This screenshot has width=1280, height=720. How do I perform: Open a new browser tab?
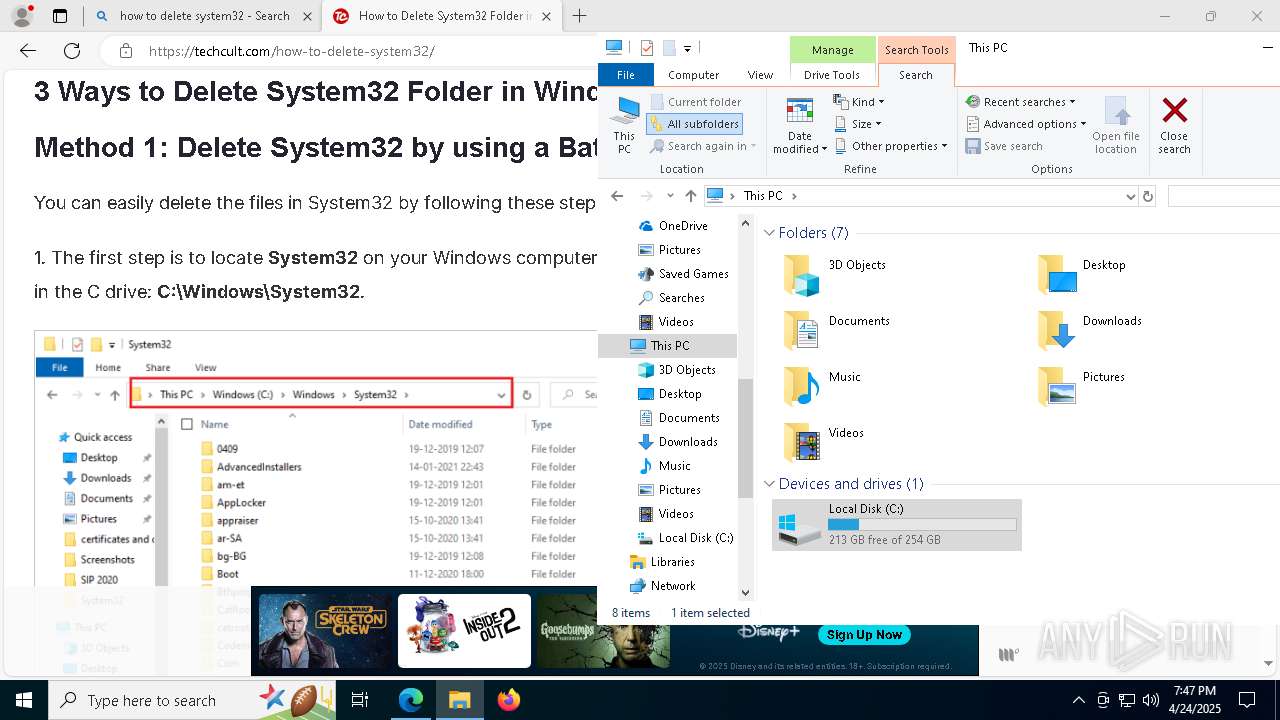pyautogui.click(x=580, y=16)
